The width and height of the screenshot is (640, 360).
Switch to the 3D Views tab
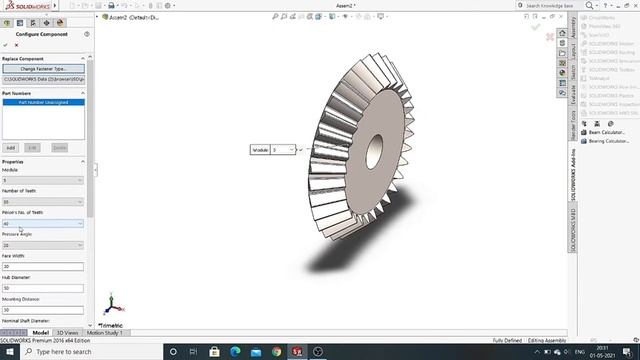[x=67, y=333]
